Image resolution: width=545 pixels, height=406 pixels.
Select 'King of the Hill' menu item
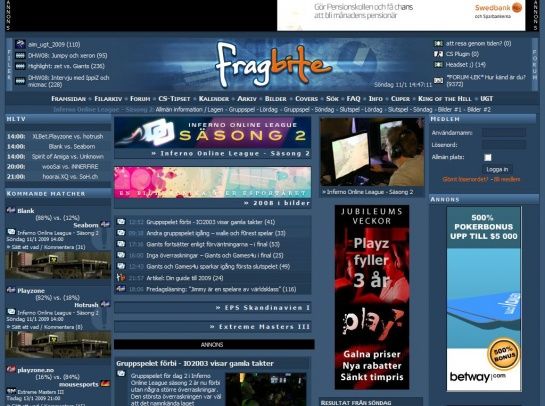(444, 99)
